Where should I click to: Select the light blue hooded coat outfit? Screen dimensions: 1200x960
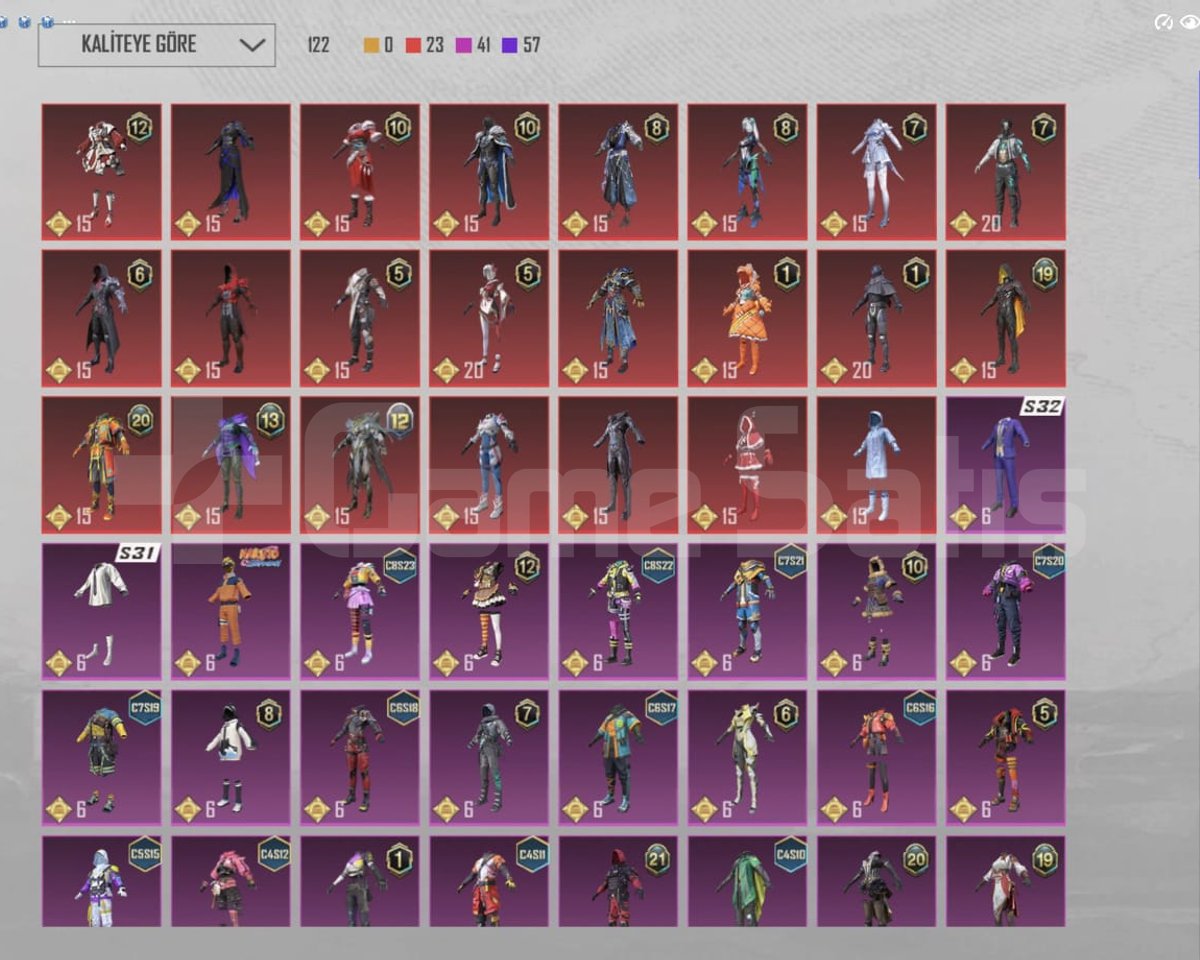(877, 465)
